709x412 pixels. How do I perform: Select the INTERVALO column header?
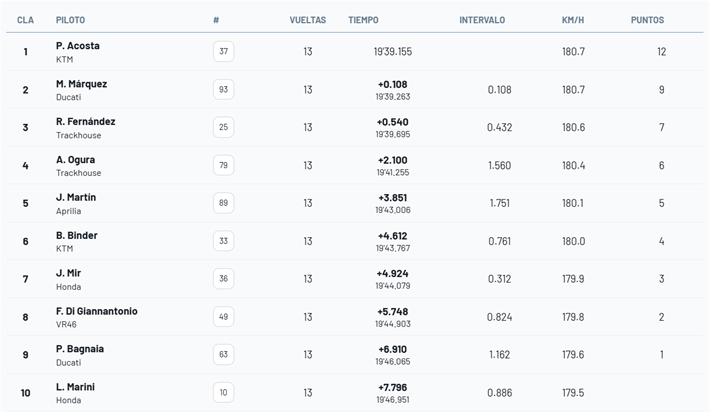coord(482,20)
